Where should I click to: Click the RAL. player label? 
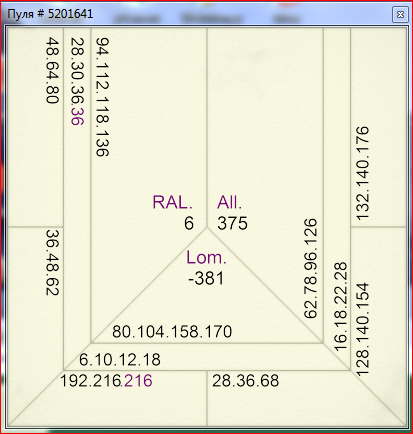173,202
